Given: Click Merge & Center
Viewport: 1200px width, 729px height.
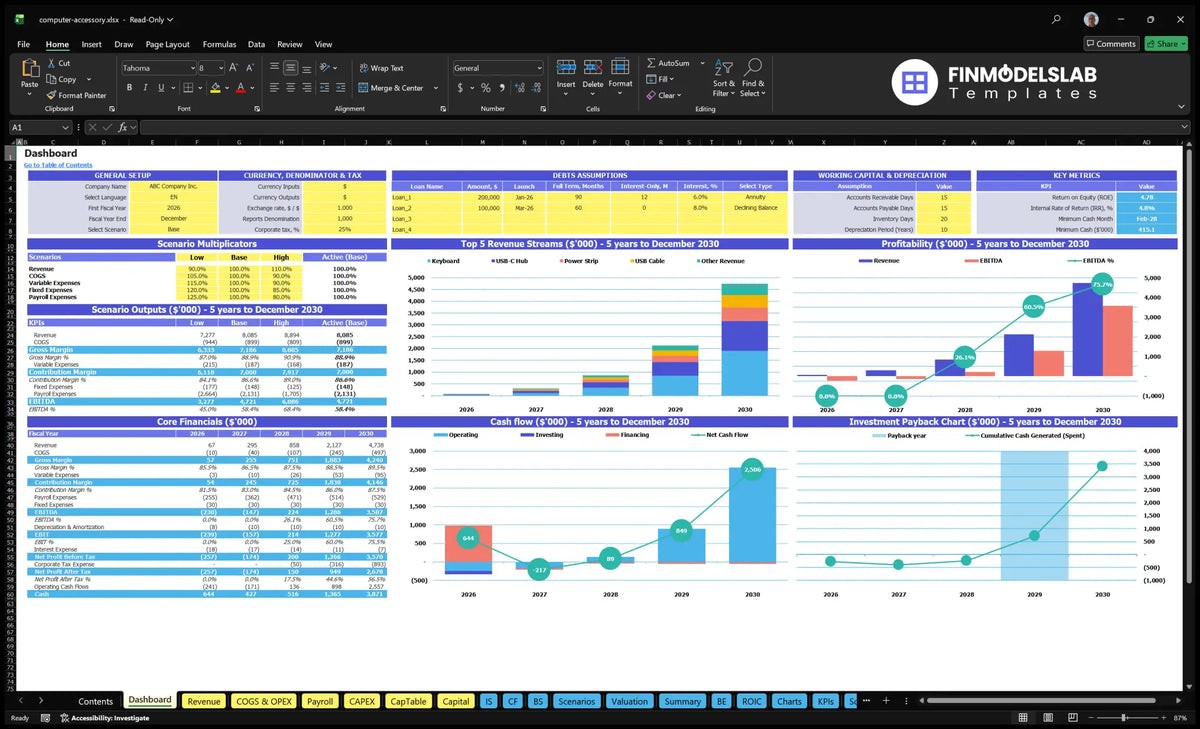Looking at the screenshot, I should pos(391,88).
